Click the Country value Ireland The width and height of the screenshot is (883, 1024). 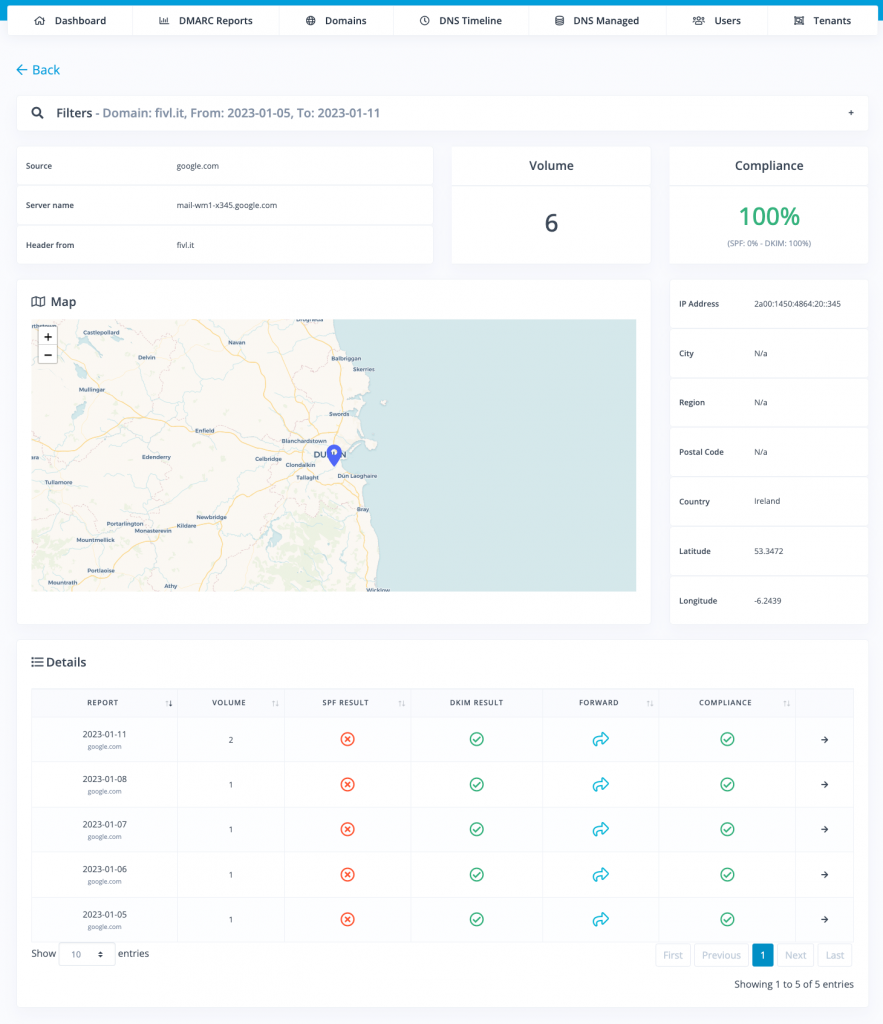[x=767, y=501]
